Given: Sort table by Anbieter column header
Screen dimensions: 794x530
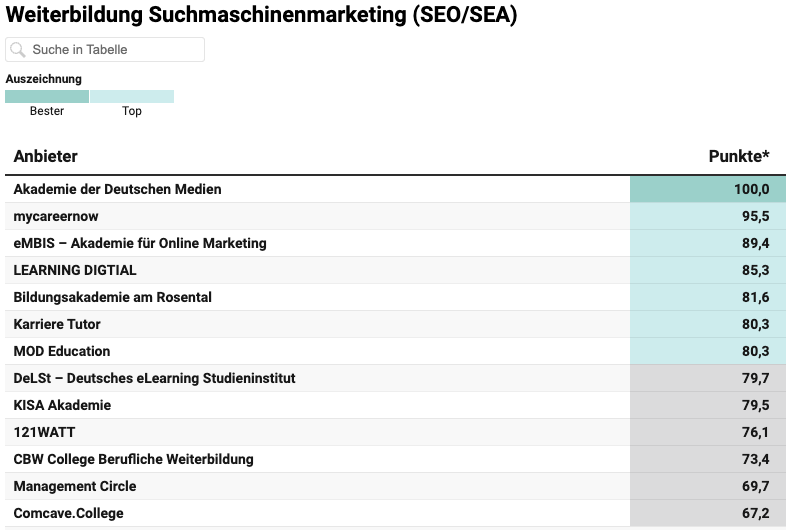Looking at the screenshot, I should (46, 156).
